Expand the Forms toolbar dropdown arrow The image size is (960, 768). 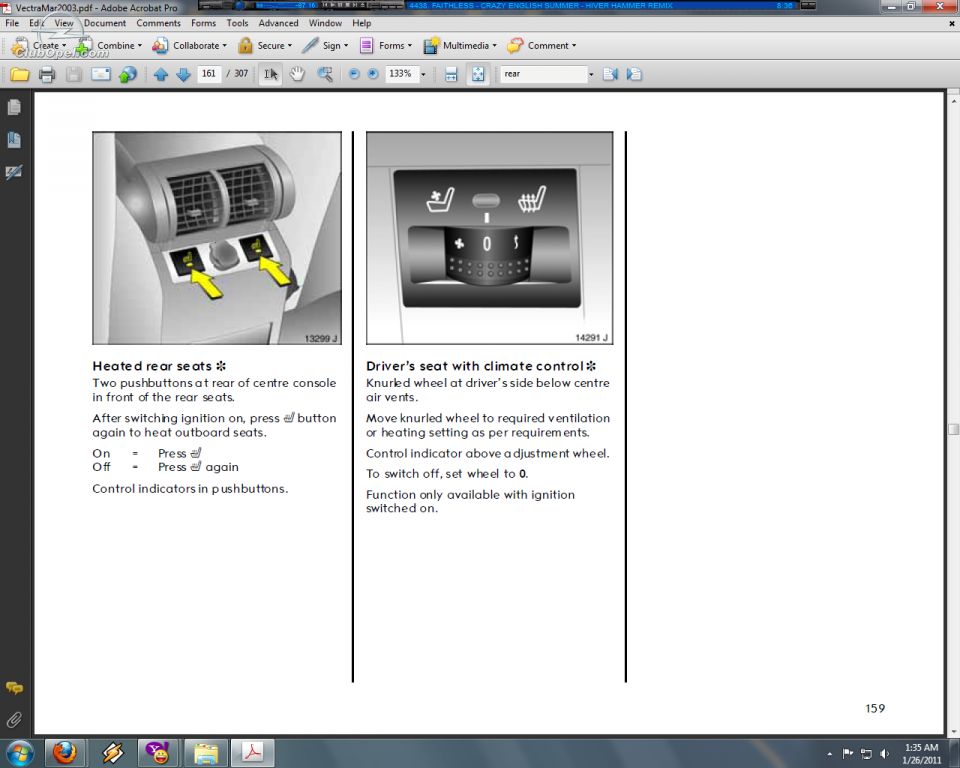tap(410, 45)
